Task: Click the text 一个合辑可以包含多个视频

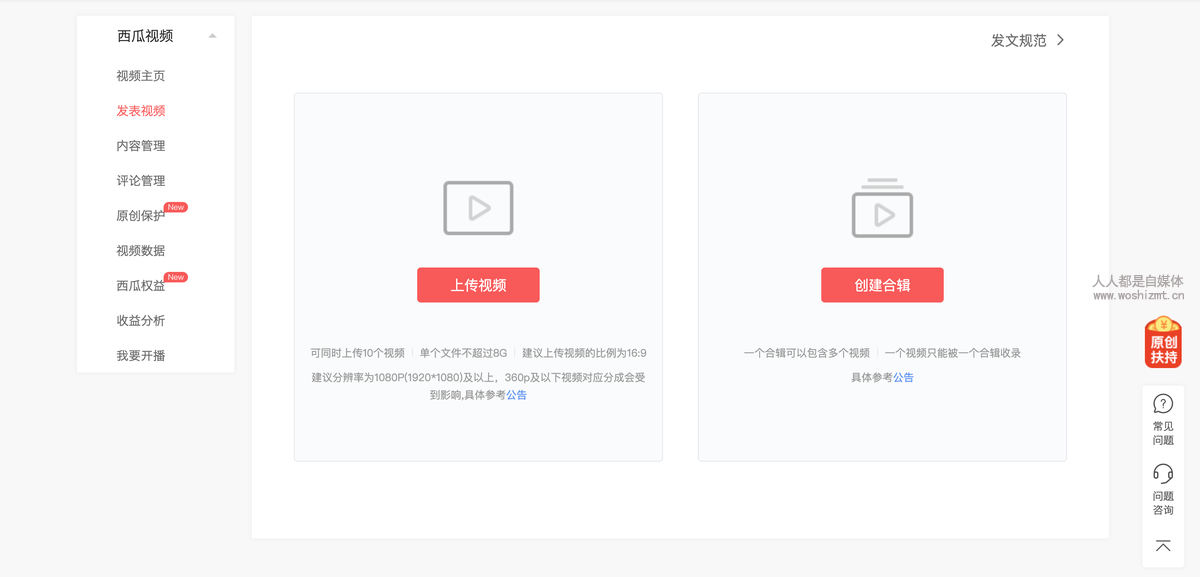Action: [x=807, y=353]
